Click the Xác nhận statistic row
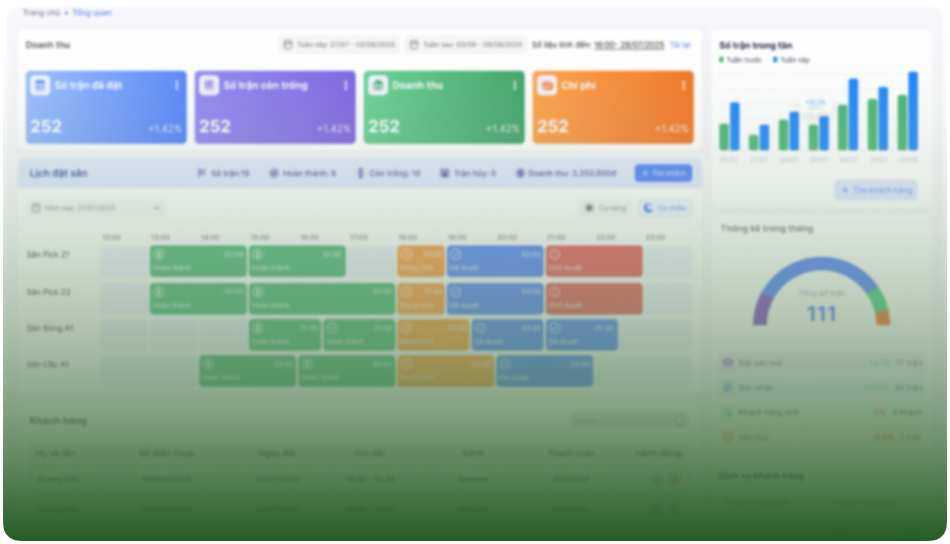The width and height of the screenshot is (950, 544). [x=821, y=388]
